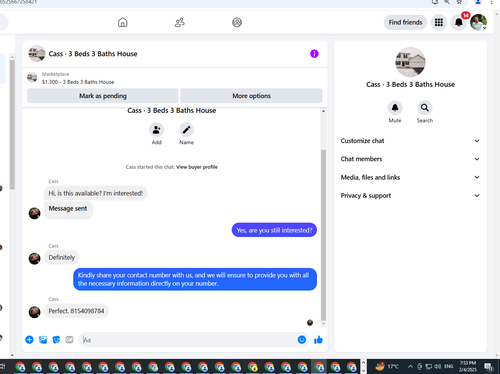
Task: Click the seen-receipt avatar below messages
Action: pyautogui.click(x=310, y=322)
